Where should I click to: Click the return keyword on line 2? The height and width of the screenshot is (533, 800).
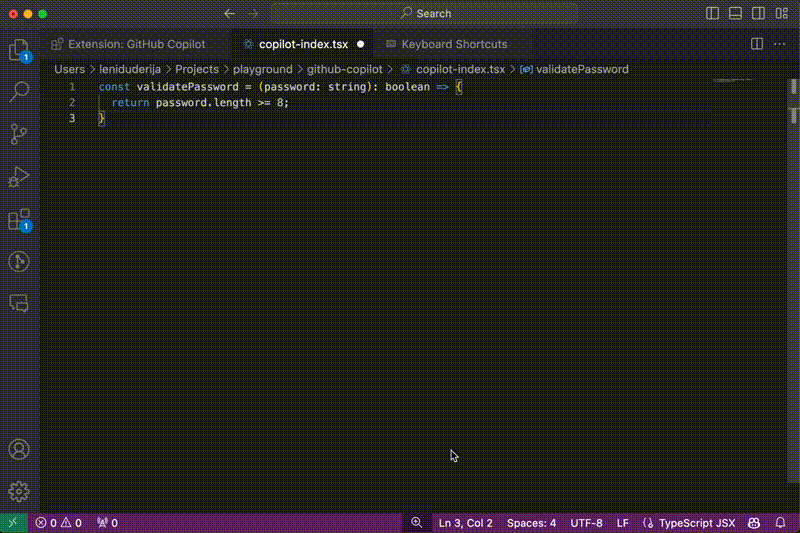click(x=131, y=103)
